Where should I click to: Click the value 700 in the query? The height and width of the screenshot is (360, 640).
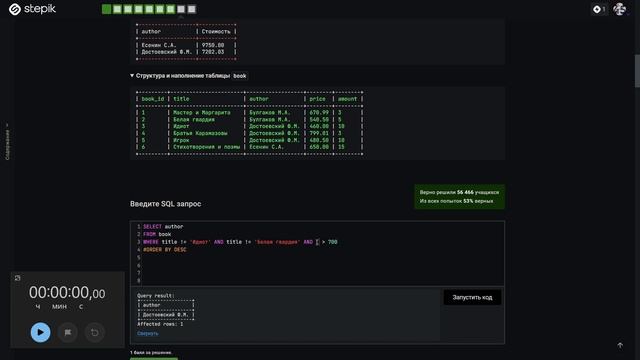(x=333, y=242)
